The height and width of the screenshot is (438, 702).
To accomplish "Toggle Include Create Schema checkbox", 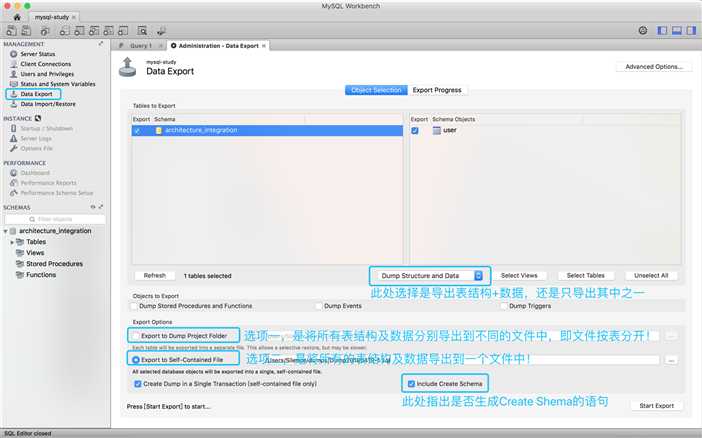I will [x=411, y=384].
